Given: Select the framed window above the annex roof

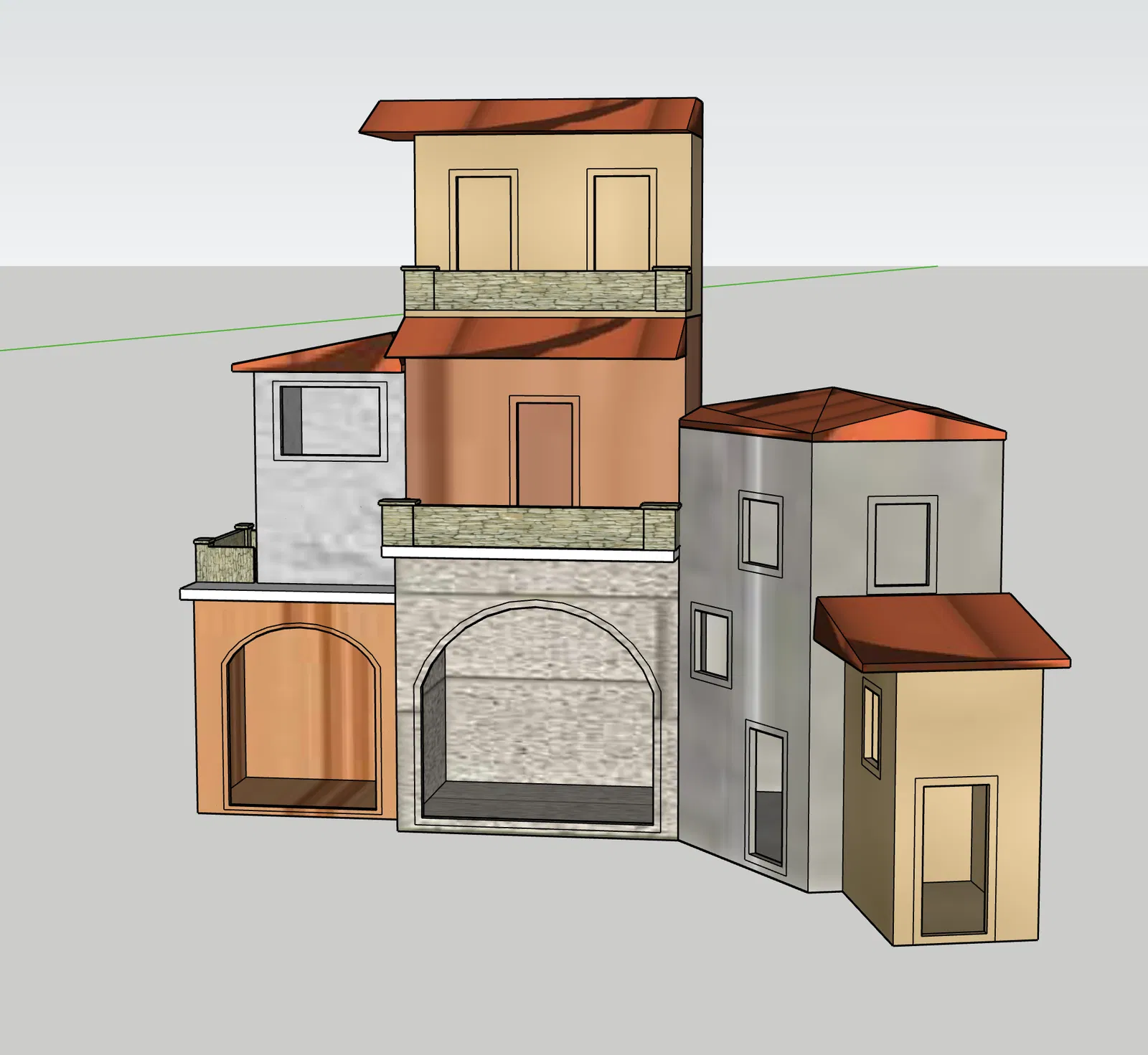Looking at the screenshot, I should tap(902, 544).
